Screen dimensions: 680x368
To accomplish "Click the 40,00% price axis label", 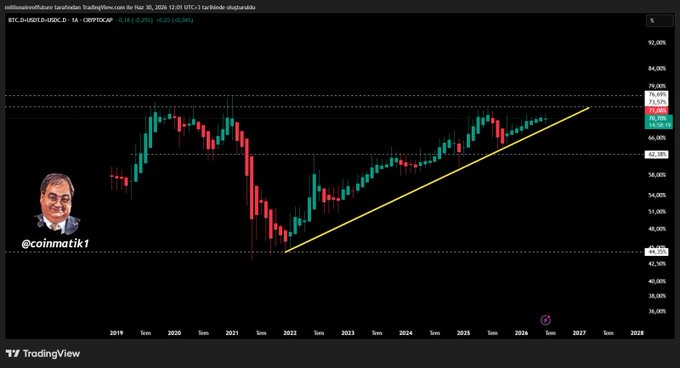I will pos(657,281).
